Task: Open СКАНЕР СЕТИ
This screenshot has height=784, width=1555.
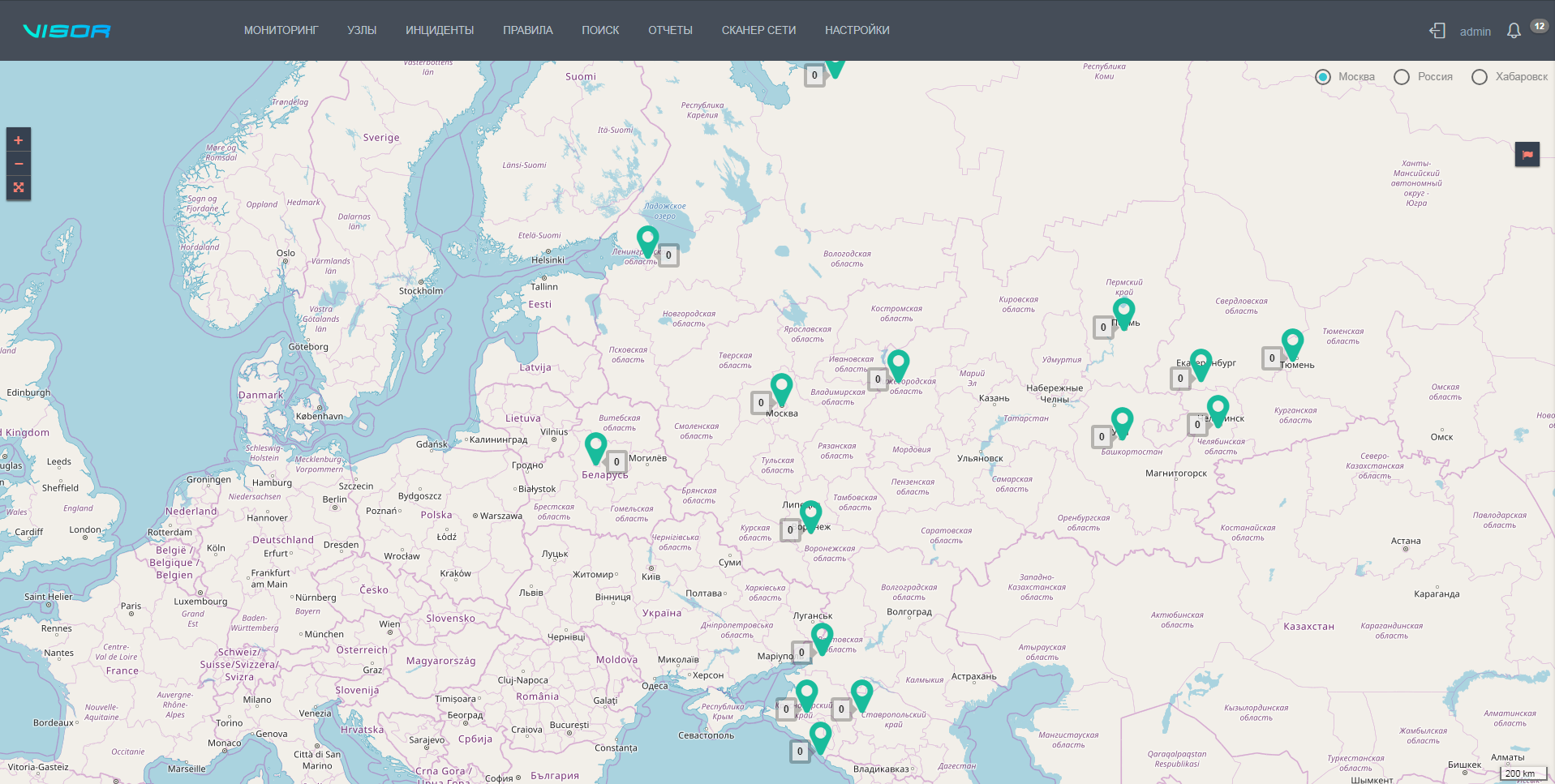Action: tap(758, 30)
